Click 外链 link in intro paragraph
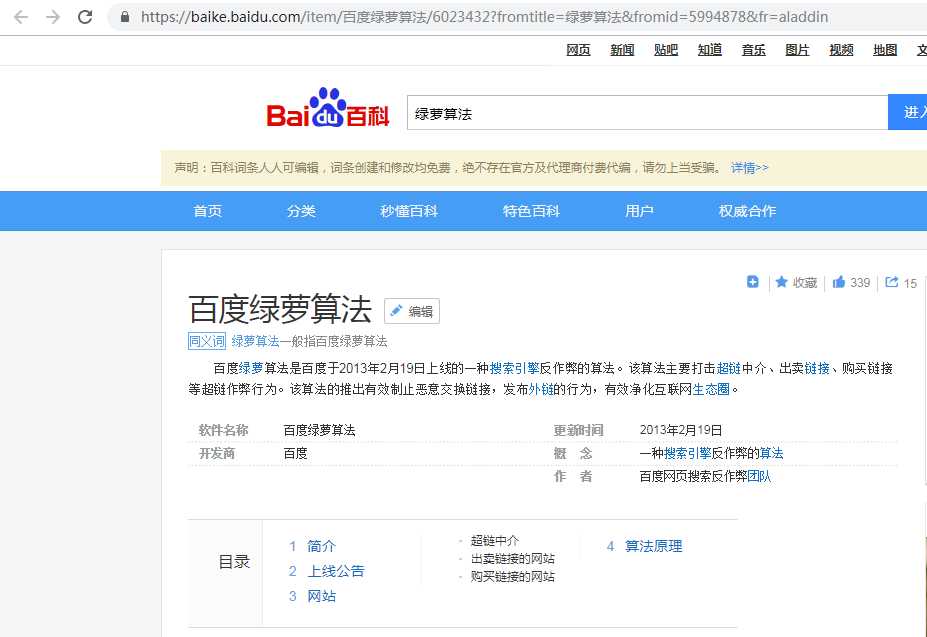927x637 pixels. click(x=540, y=389)
